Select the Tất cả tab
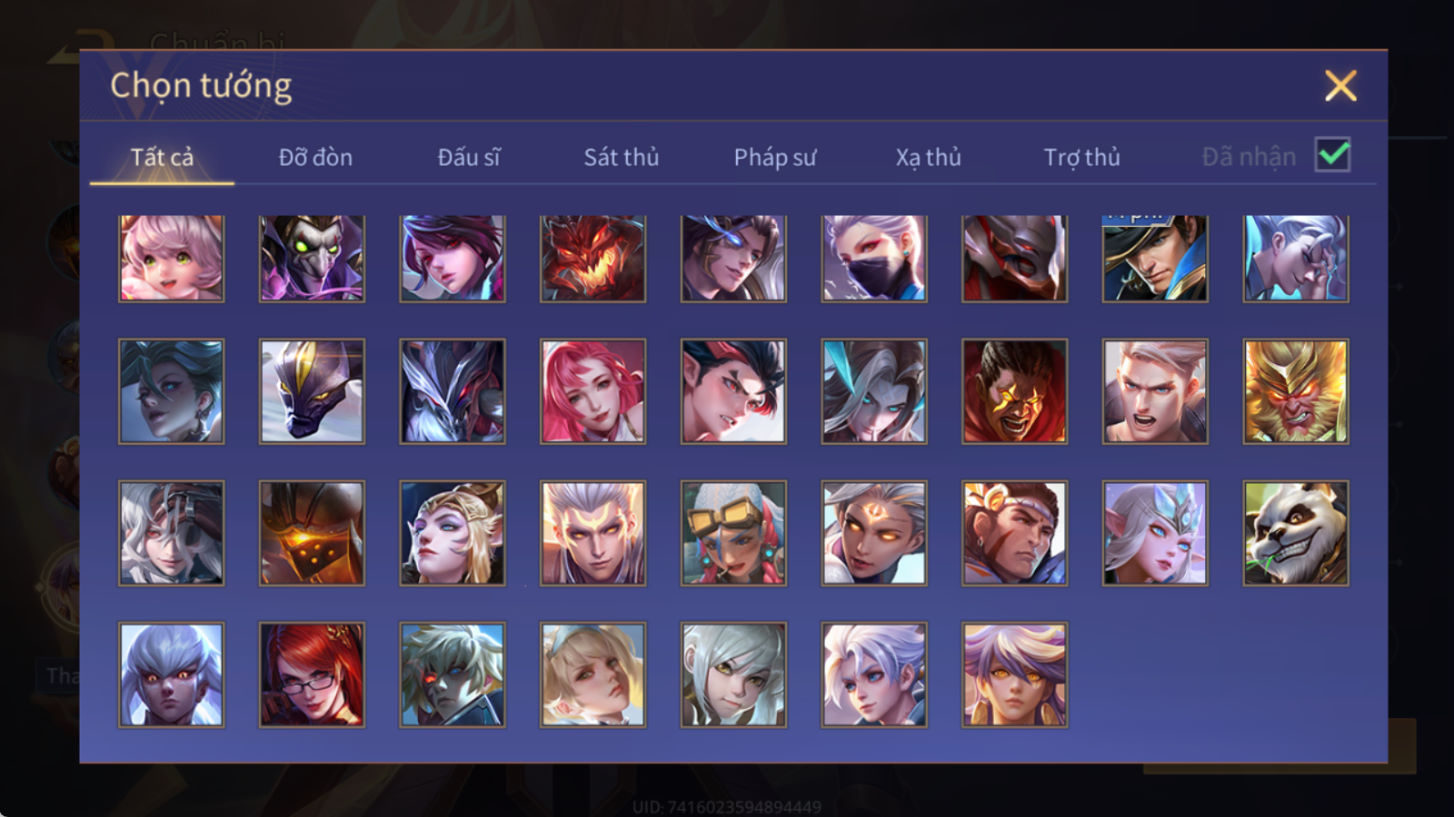The height and width of the screenshot is (817, 1454). point(162,157)
